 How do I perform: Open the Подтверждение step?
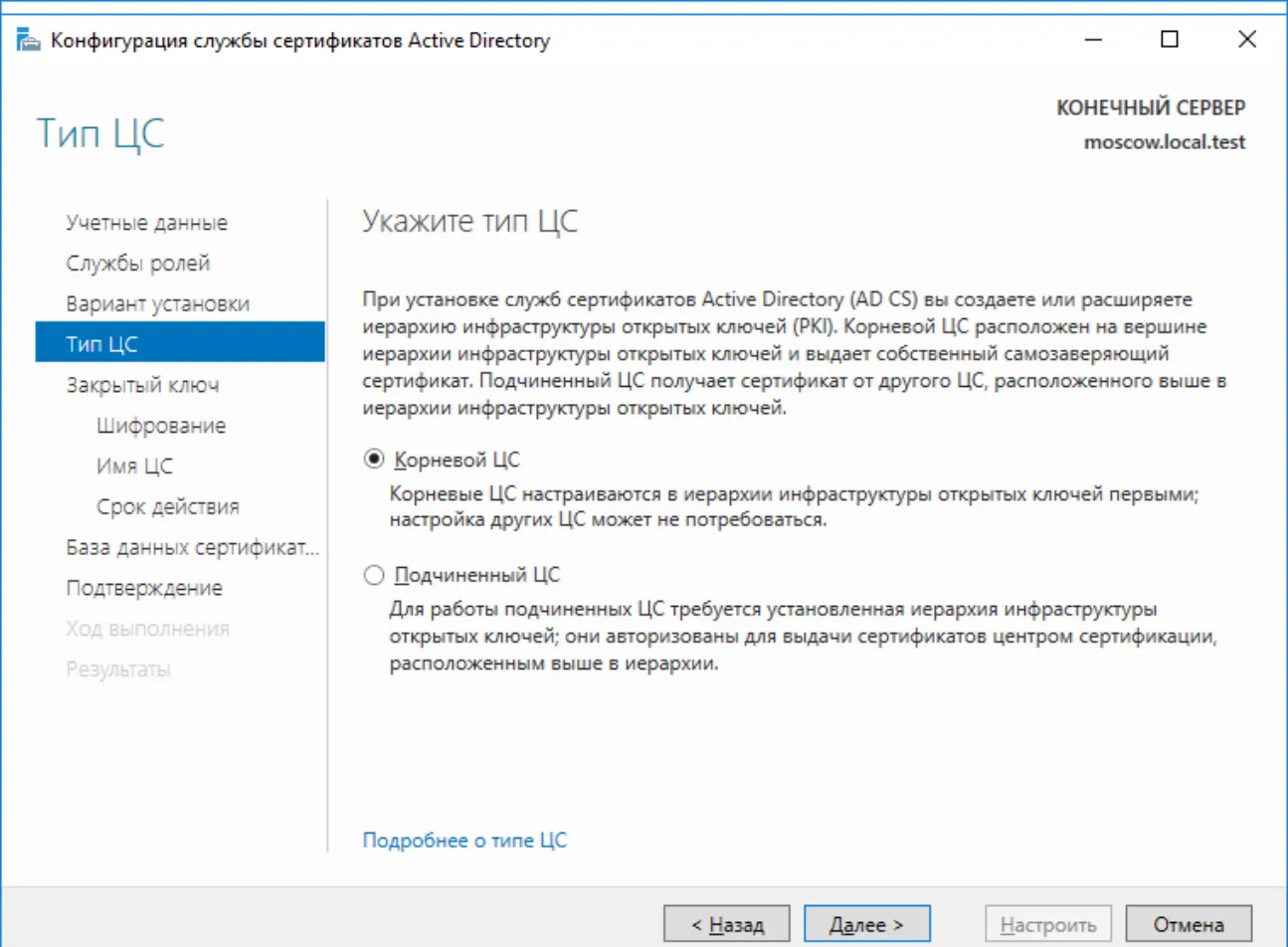[144, 589]
